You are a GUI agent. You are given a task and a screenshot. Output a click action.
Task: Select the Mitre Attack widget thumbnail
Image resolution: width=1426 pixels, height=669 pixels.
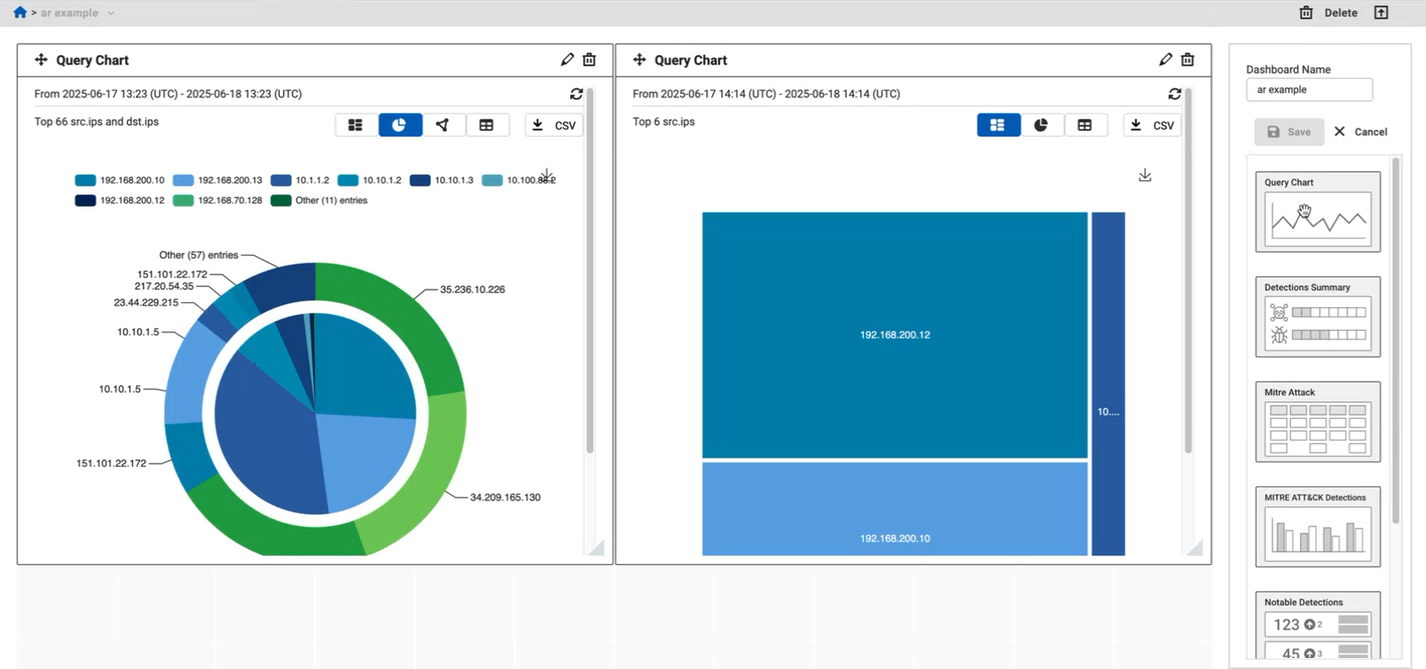(1317, 422)
